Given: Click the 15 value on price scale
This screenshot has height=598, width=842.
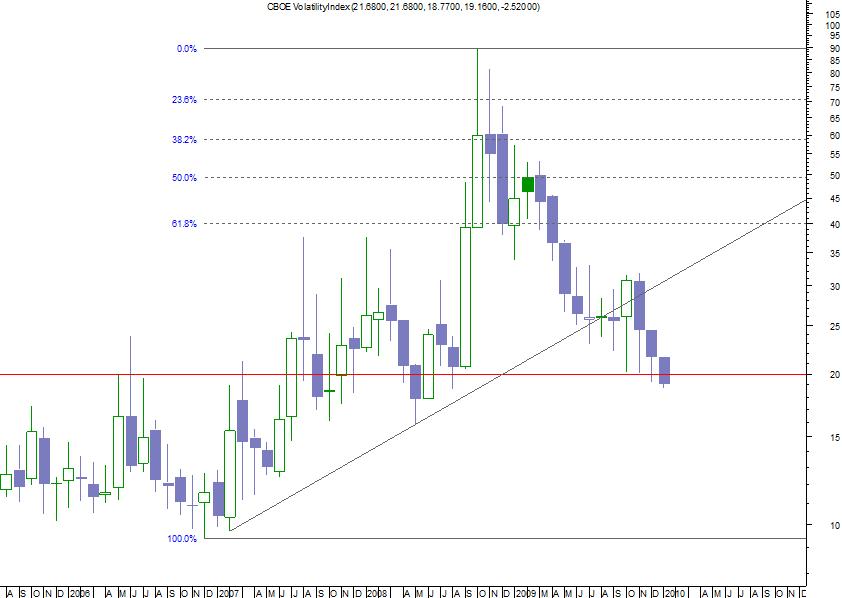Looking at the screenshot, I should (x=834, y=437).
